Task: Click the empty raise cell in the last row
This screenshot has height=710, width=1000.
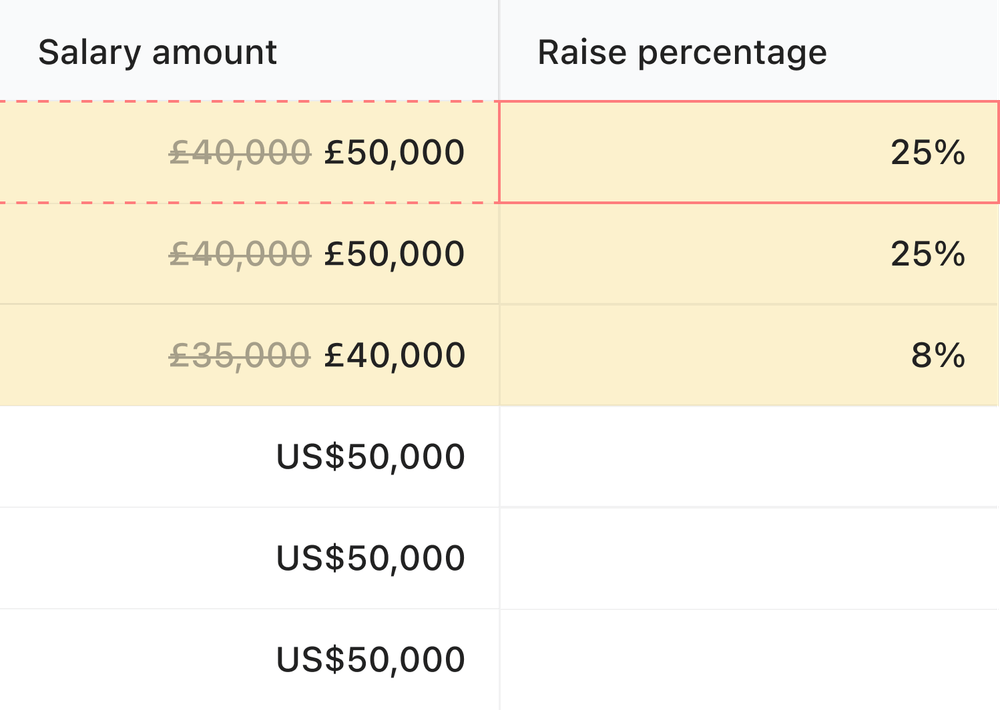Action: pos(750,659)
